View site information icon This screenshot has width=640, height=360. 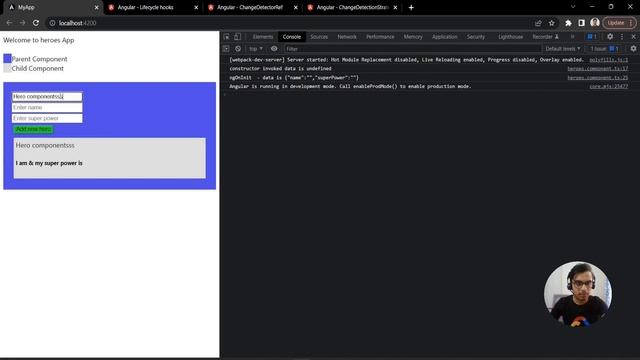(52, 23)
